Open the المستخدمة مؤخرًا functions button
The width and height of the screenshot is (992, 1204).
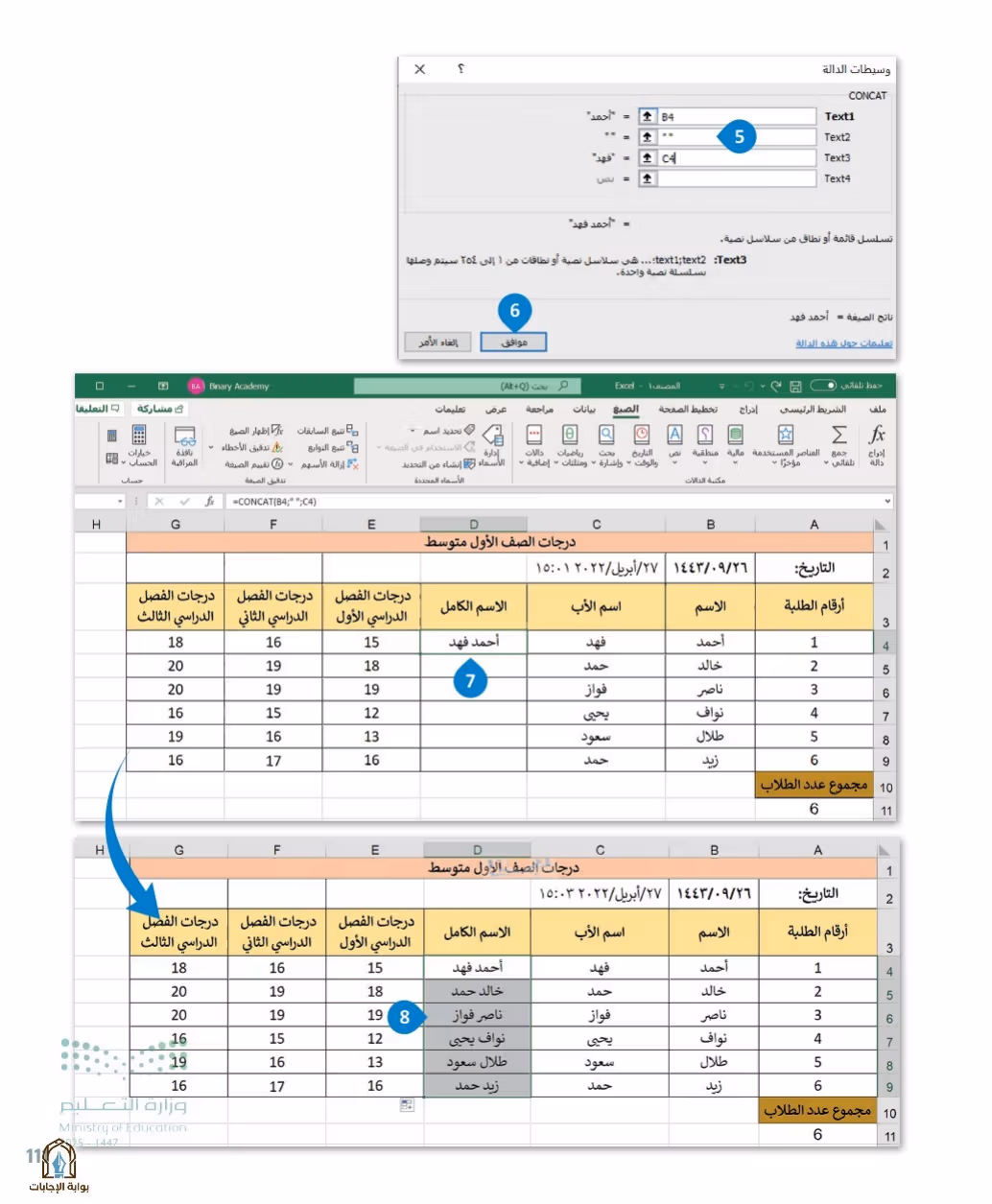[x=787, y=445]
